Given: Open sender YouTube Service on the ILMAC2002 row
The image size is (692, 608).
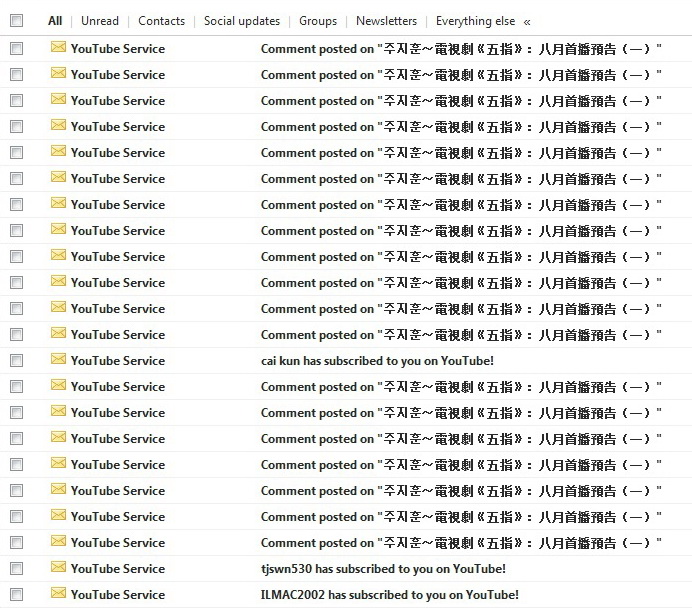Looking at the screenshot, I should coord(118,594).
